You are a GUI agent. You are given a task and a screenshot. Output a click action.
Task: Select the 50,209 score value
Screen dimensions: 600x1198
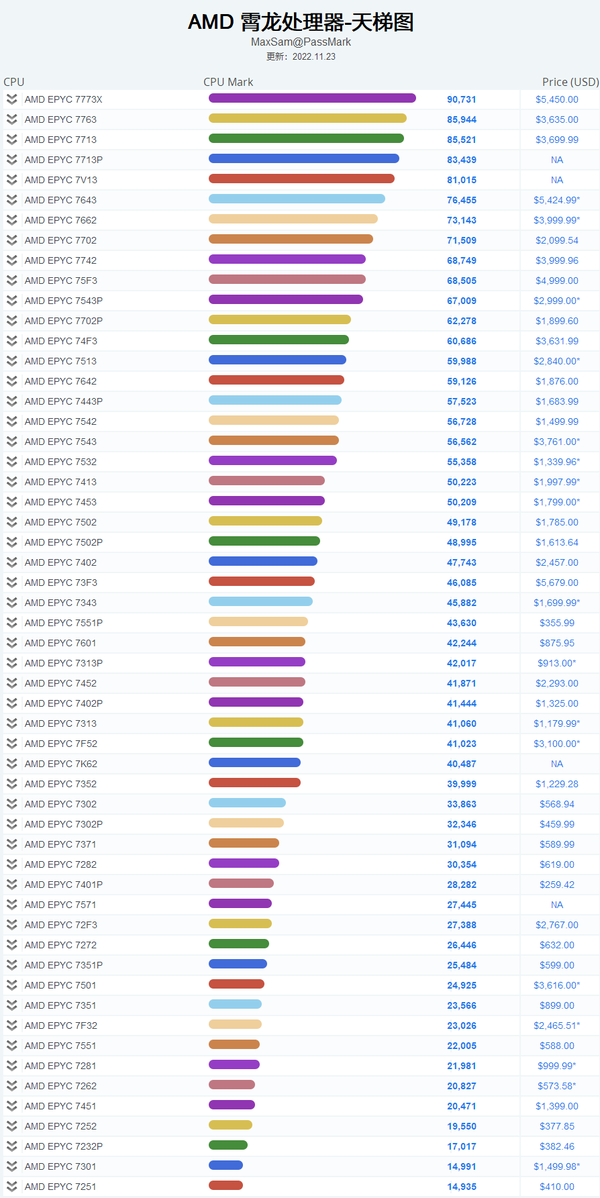click(x=462, y=502)
